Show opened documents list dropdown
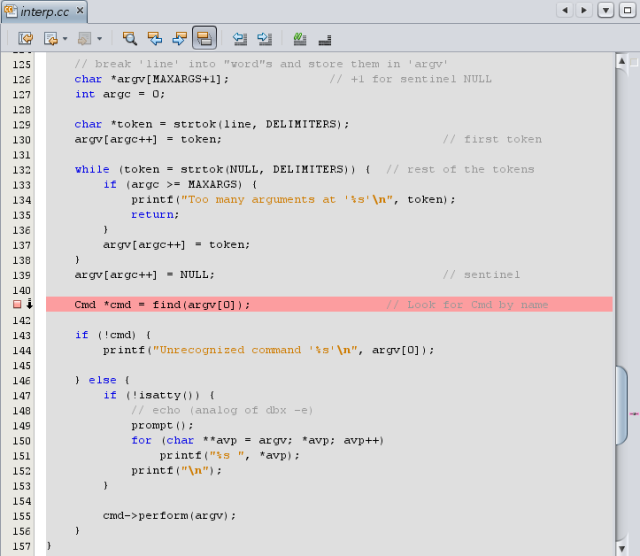Viewport: 640px width, 556px height. [x=606, y=10]
